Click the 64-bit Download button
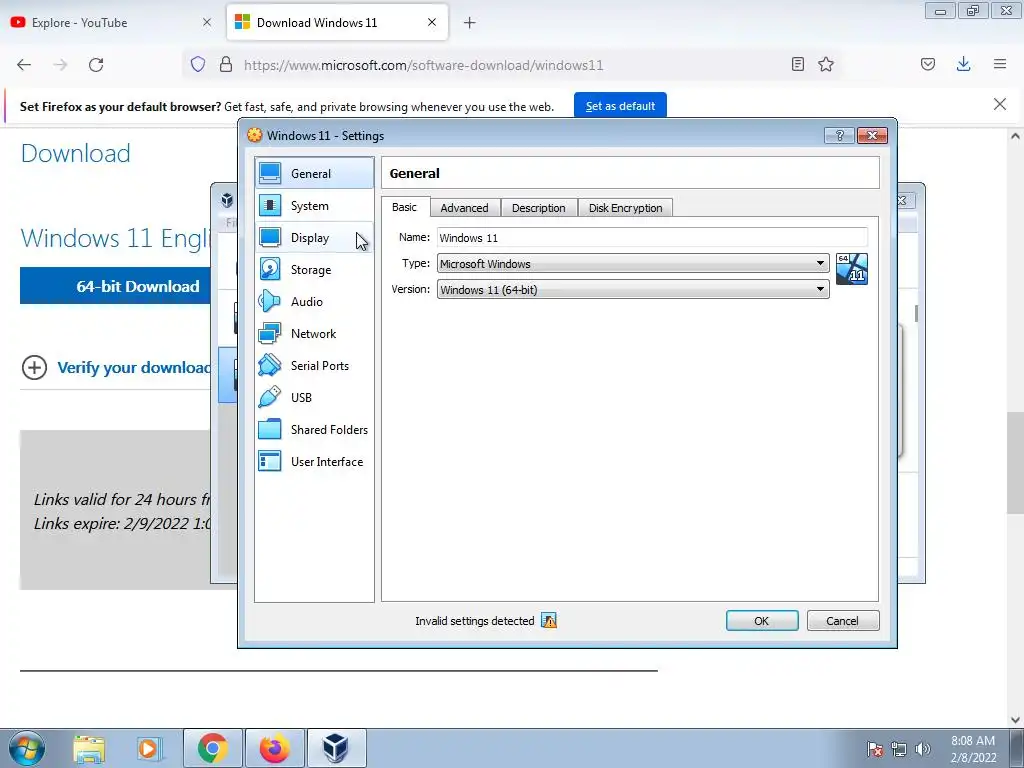This screenshot has height=768, width=1024. [x=116, y=285]
